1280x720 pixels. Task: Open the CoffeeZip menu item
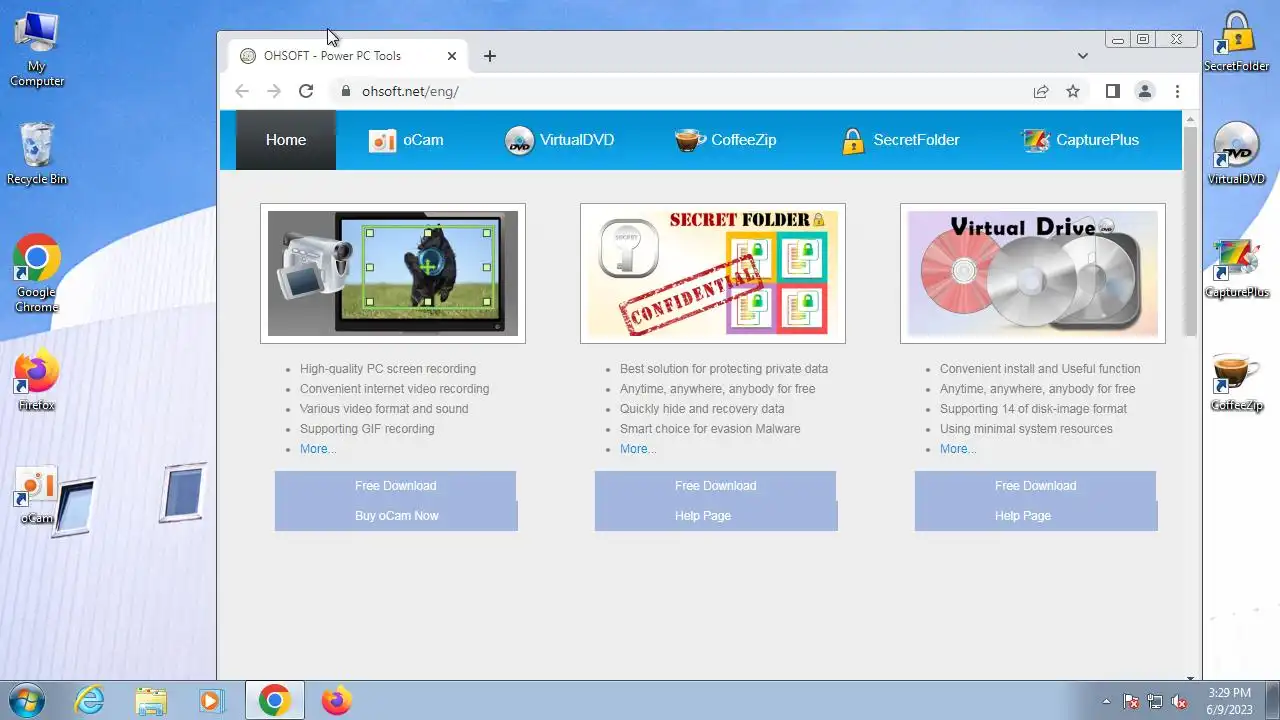point(726,140)
